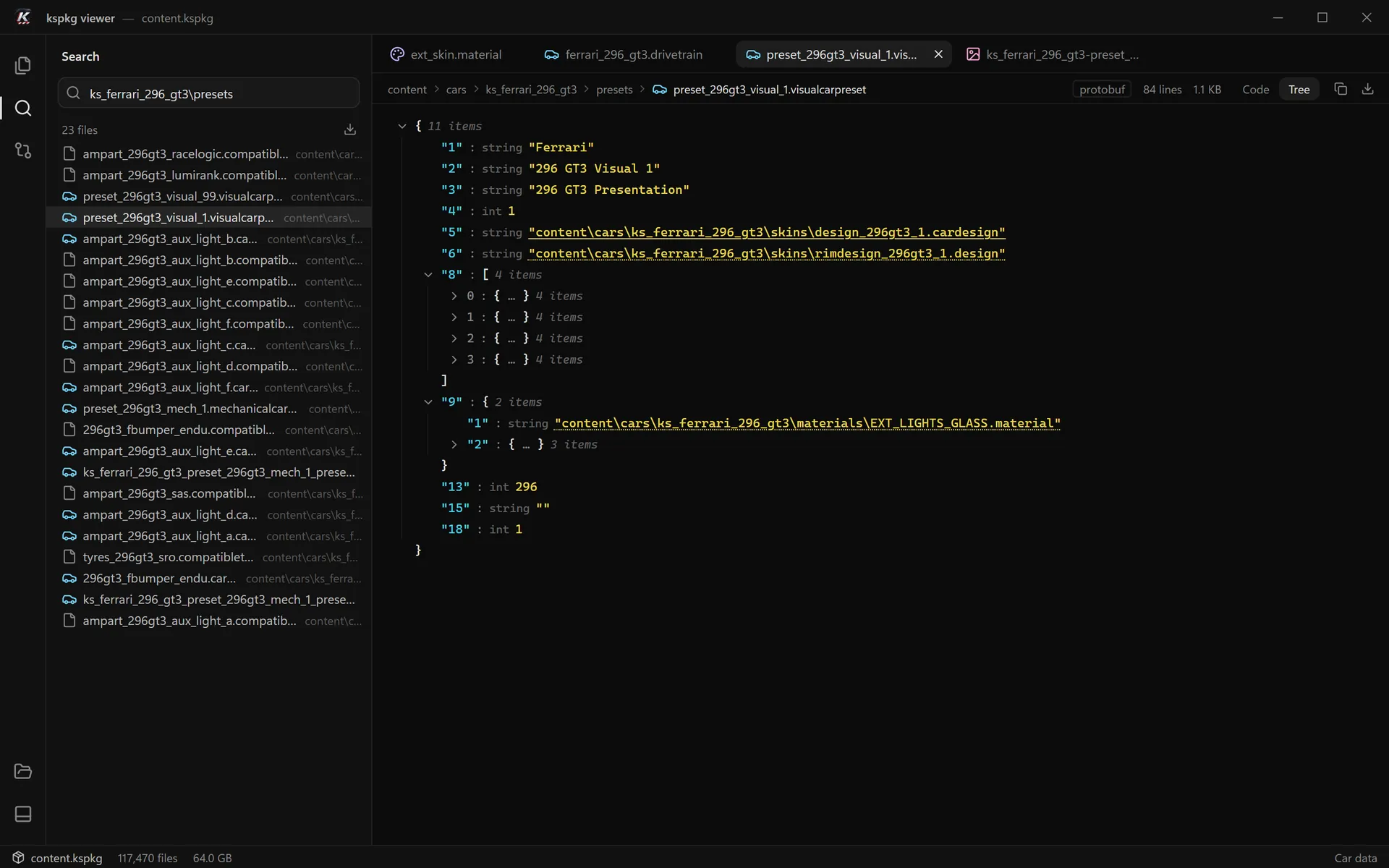Toggle the bottom panel layout icon

pos(22,814)
